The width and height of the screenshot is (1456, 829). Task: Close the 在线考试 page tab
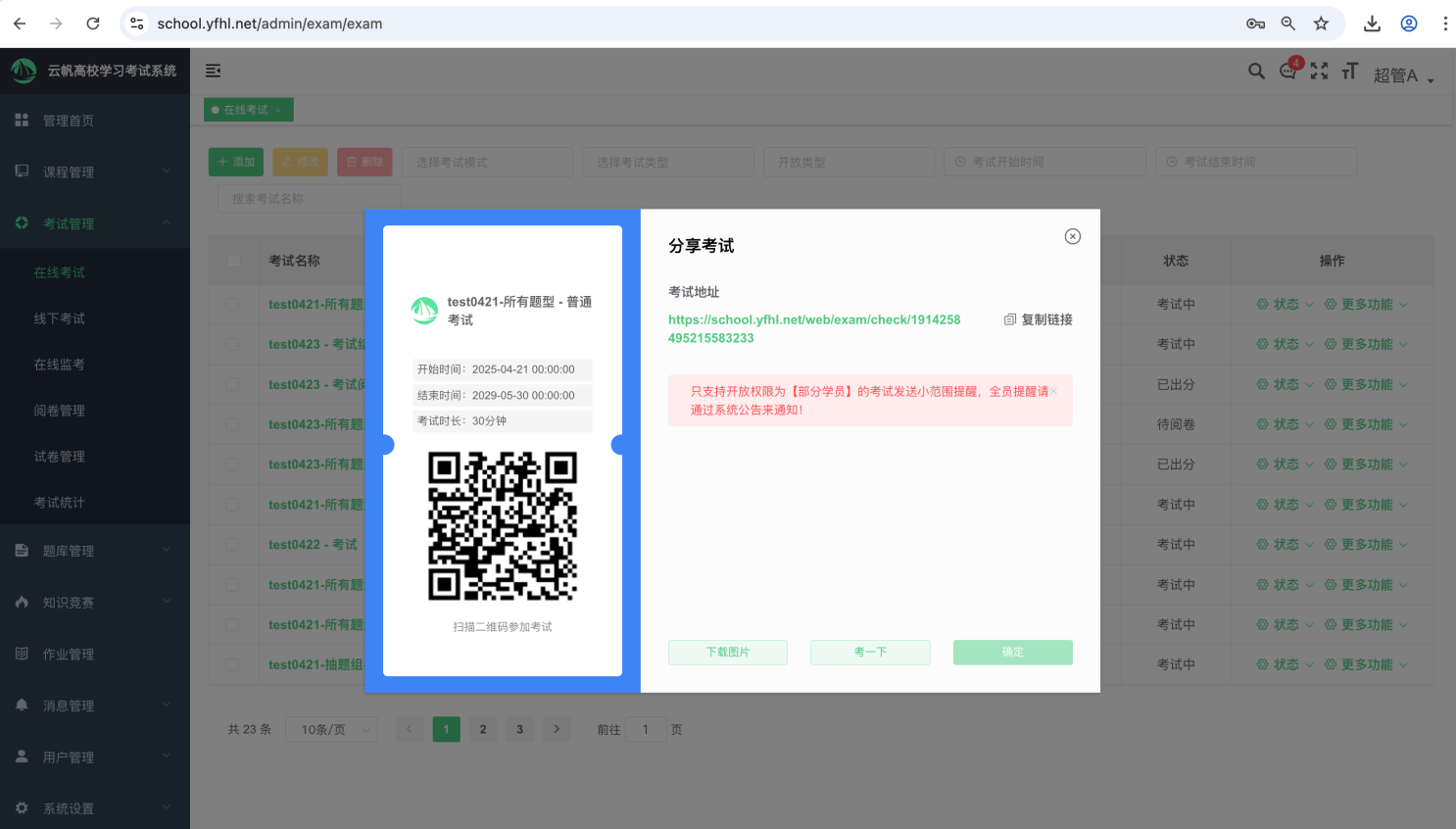(x=278, y=110)
